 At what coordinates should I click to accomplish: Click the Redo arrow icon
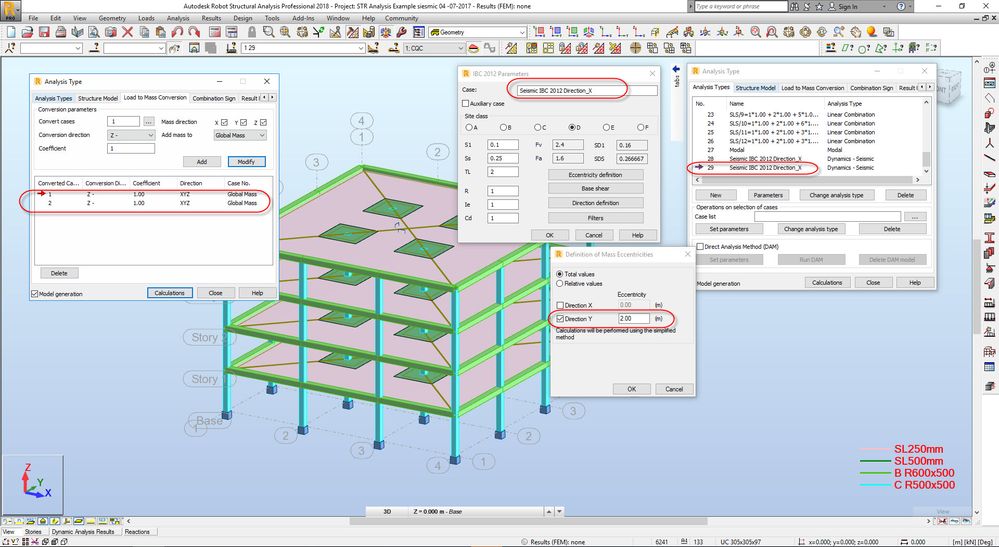click(x=194, y=32)
